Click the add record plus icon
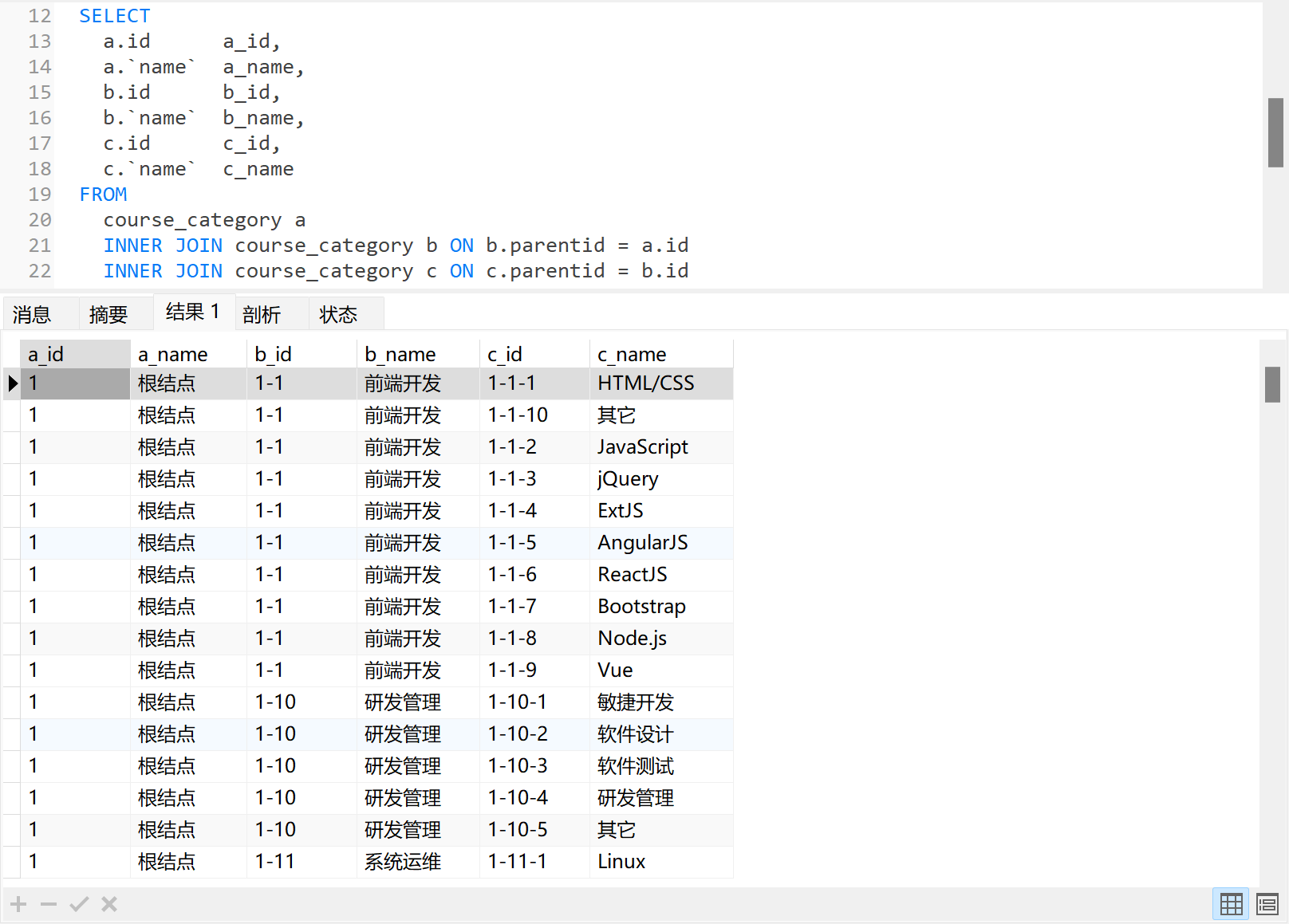This screenshot has width=1289, height=924. tap(19, 904)
